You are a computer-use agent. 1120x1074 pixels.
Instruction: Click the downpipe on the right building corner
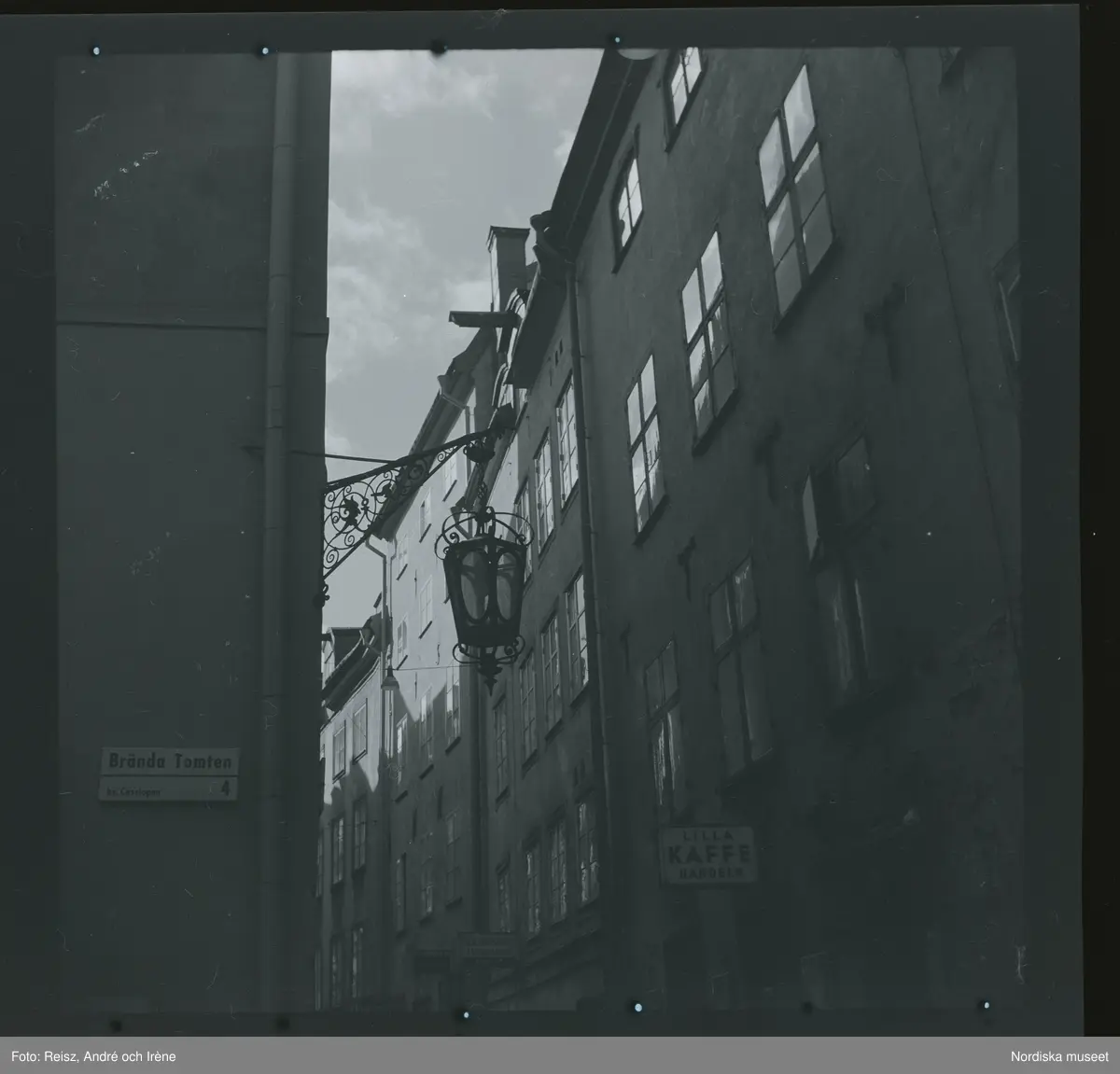point(586,560)
